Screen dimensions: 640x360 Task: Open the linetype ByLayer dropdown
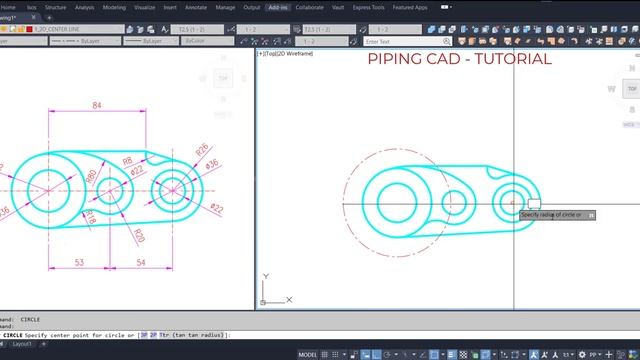point(85,41)
